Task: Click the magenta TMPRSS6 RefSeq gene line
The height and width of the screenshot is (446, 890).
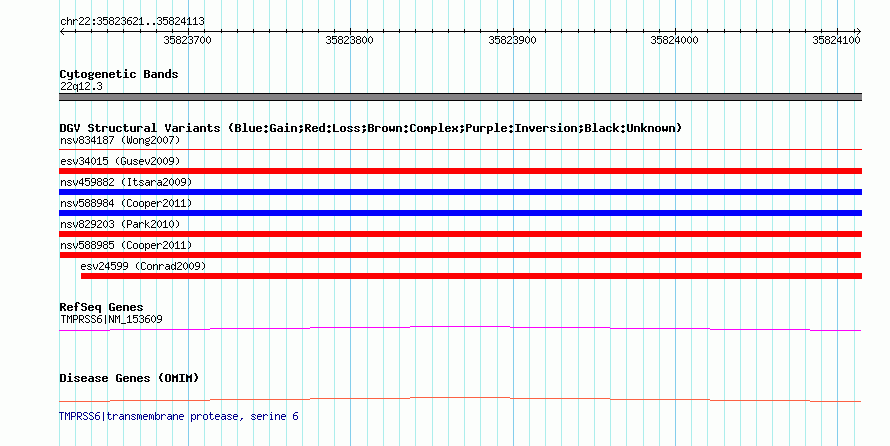Action: (460, 328)
